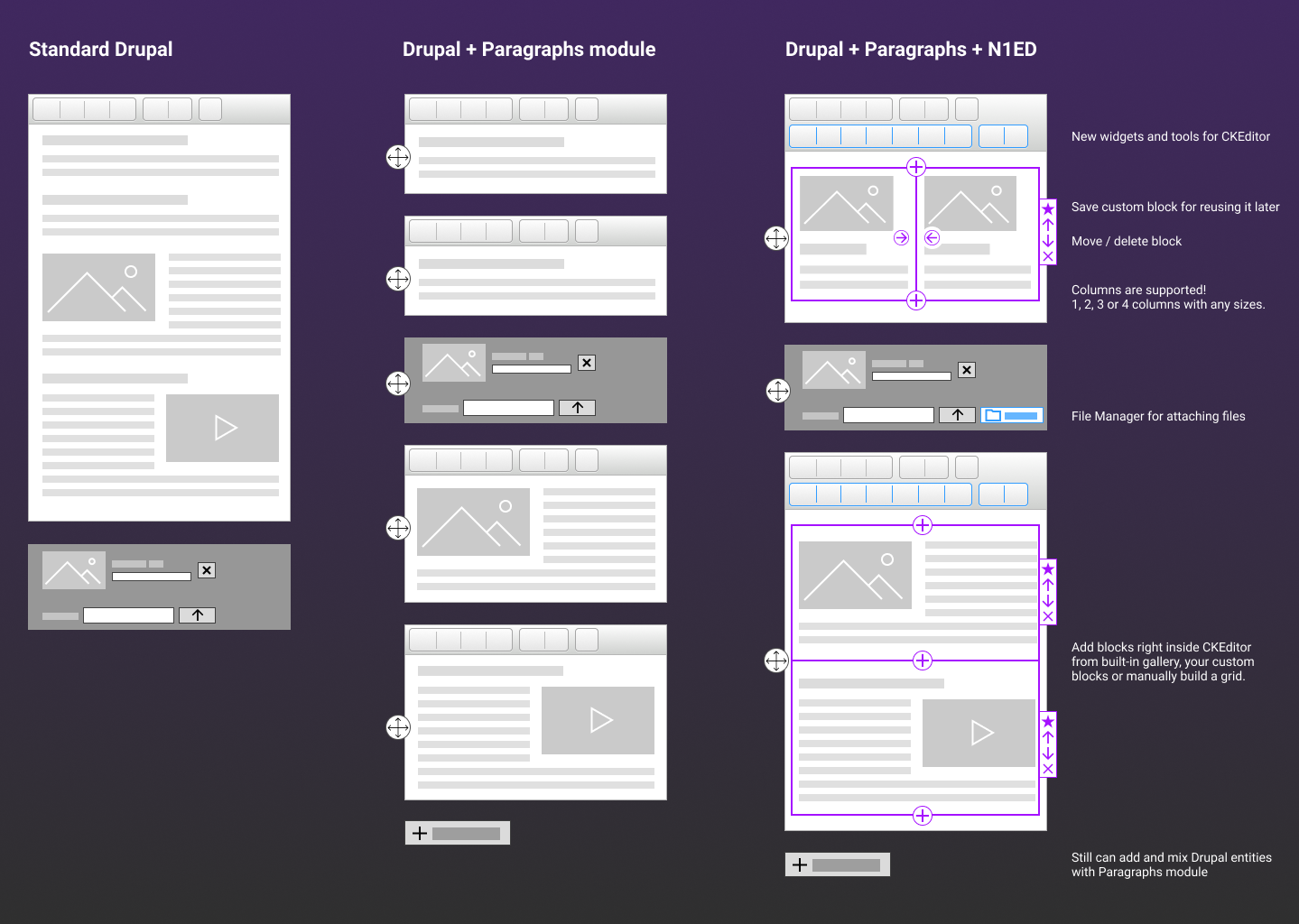Click video placeholder in N1ED video block
This screenshot has height=924, width=1299.
[979, 733]
